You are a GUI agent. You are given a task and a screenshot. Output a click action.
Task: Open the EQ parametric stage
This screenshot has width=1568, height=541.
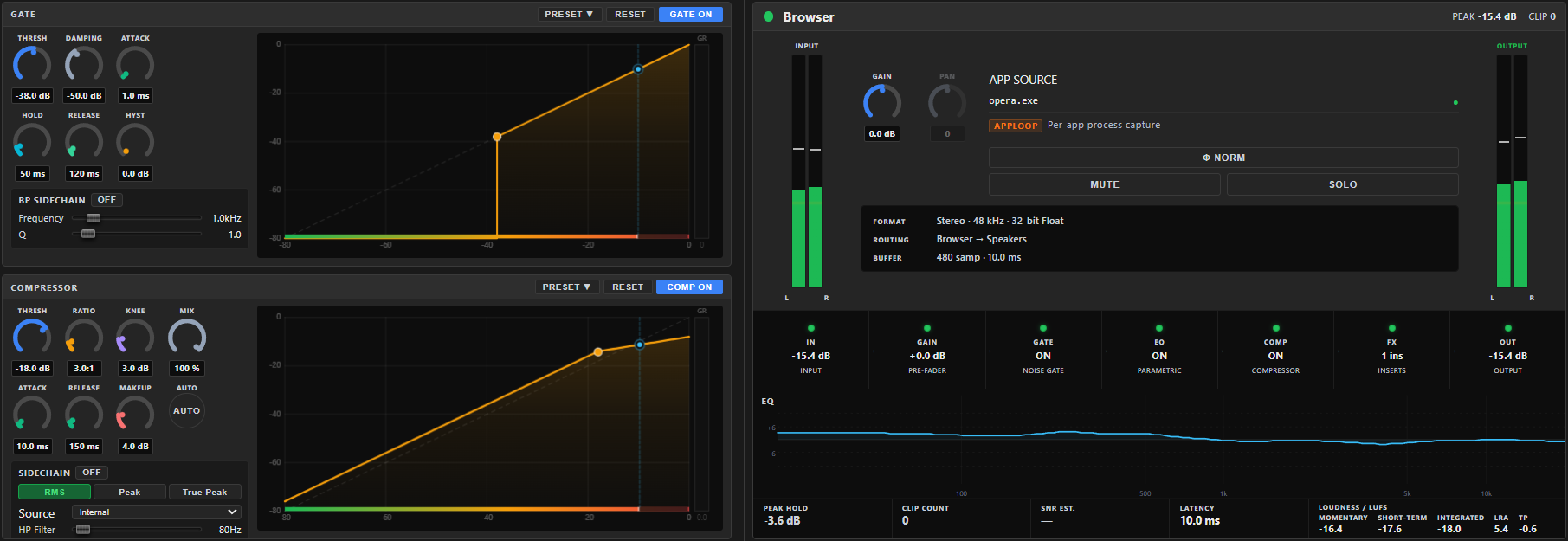pyautogui.click(x=1159, y=349)
